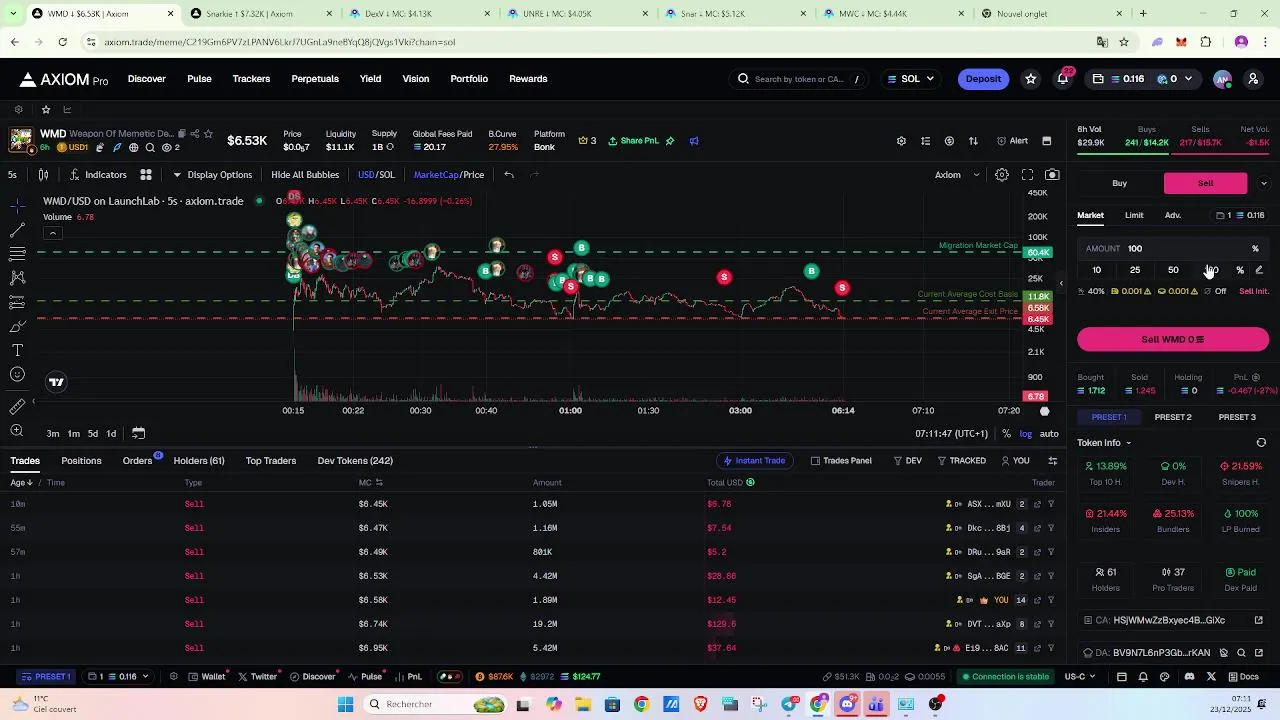Set an Alert for this token
1280x720 pixels.
pos(1013,141)
